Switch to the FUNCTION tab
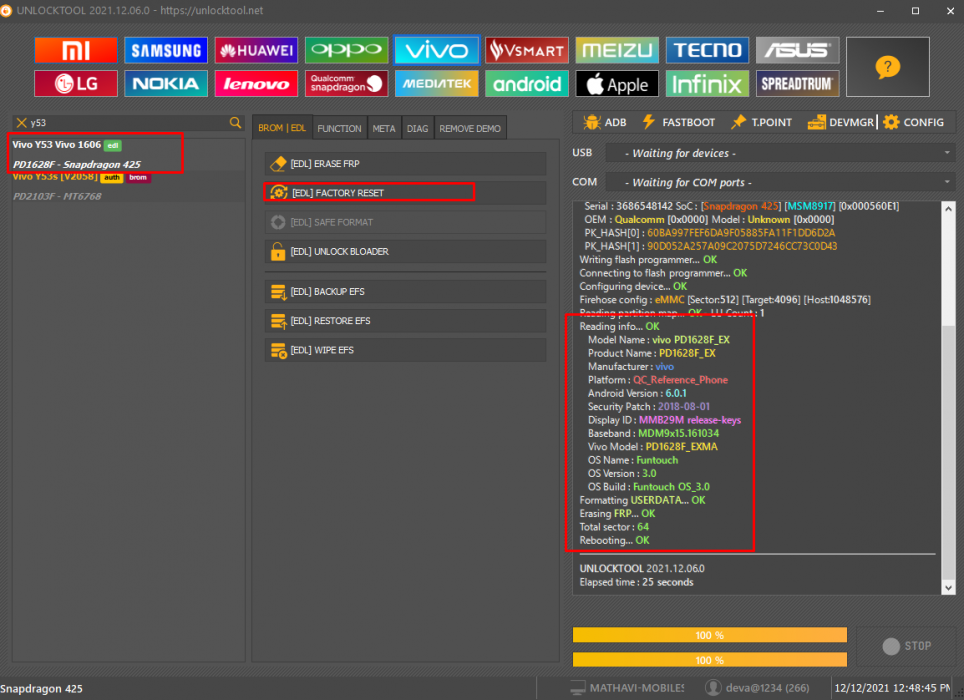964x700 pixels. 339,128
